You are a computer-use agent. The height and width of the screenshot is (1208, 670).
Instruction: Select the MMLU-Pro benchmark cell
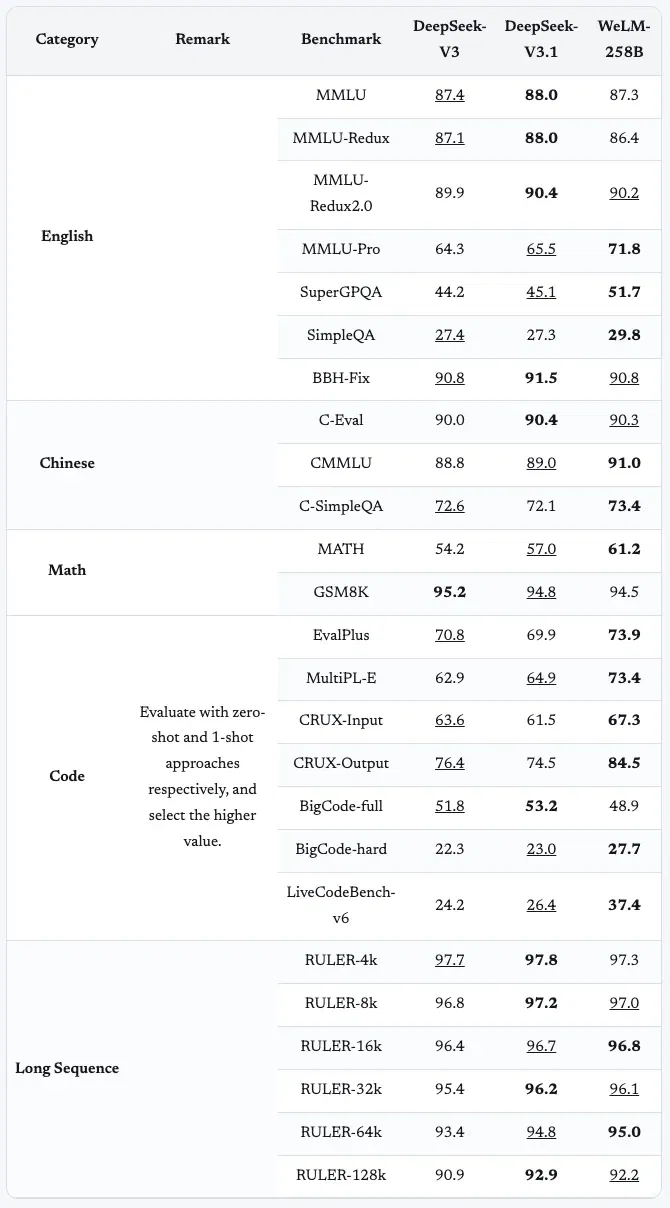(341, 249)
